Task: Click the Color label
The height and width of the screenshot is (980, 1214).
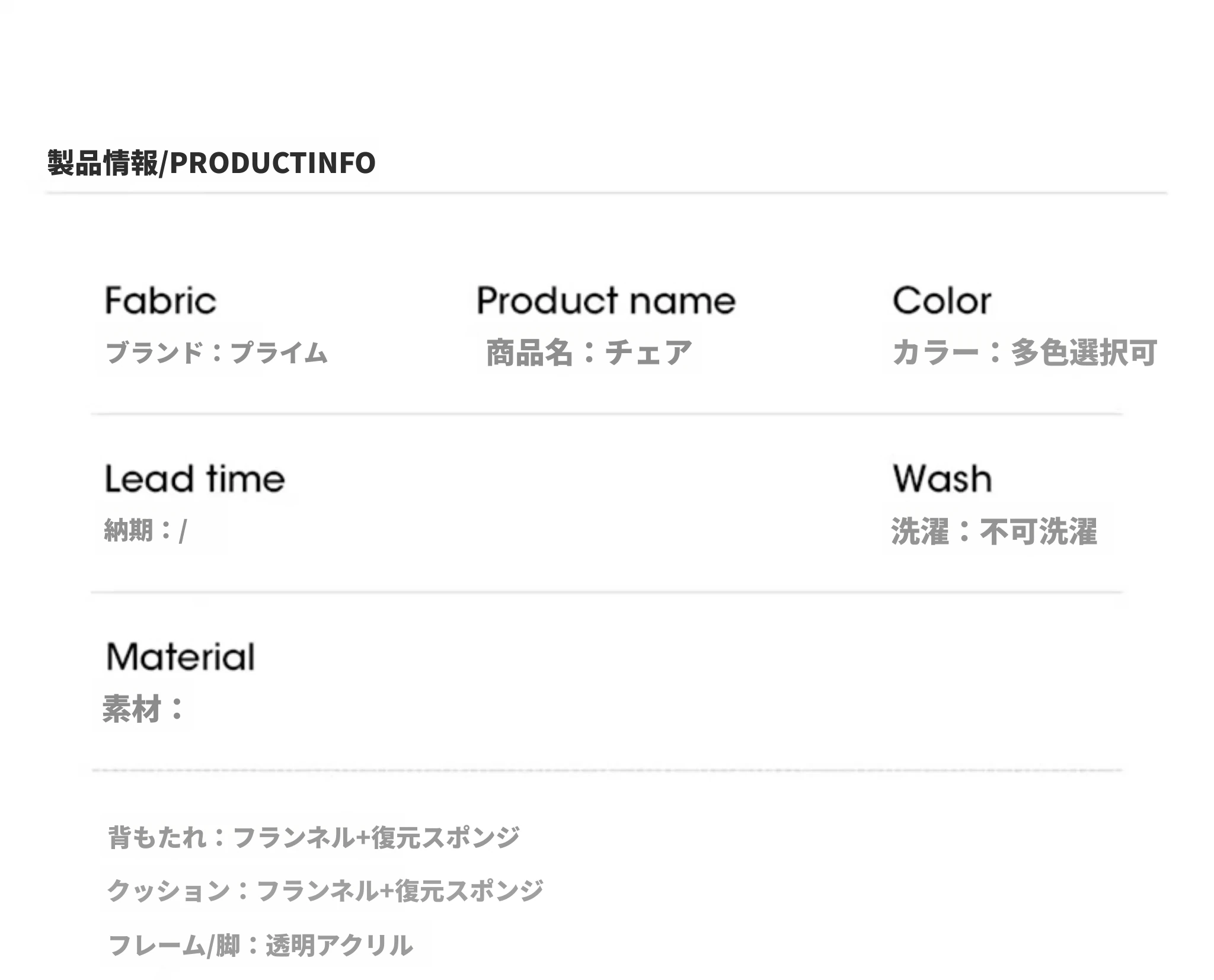Action: 941,300
